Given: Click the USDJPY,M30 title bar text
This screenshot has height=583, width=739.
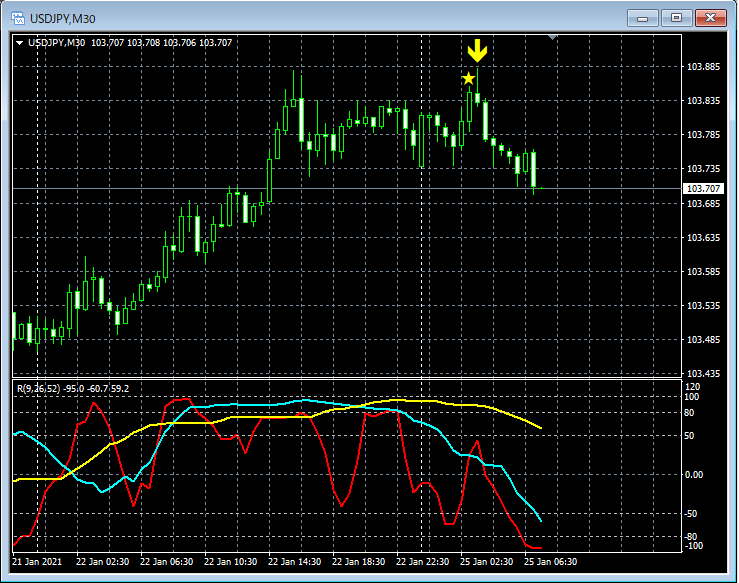Looking at the screenshot, I should pyautogui.click(x=63, y=19).
